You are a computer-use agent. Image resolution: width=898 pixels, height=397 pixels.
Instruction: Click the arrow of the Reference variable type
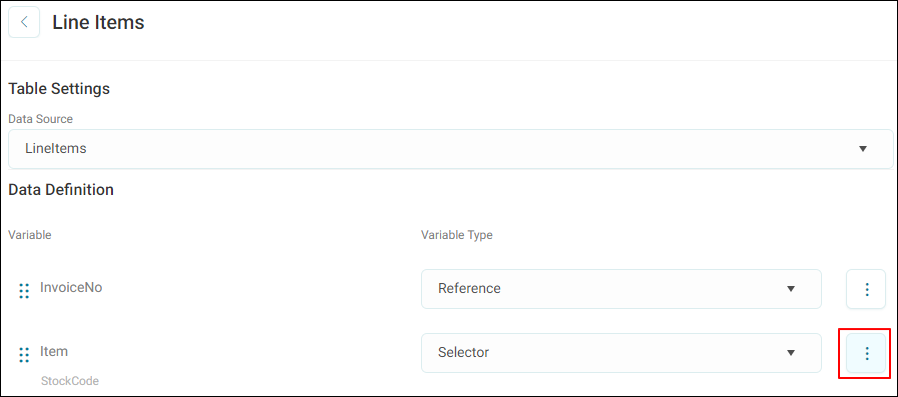tap(791, 289)
